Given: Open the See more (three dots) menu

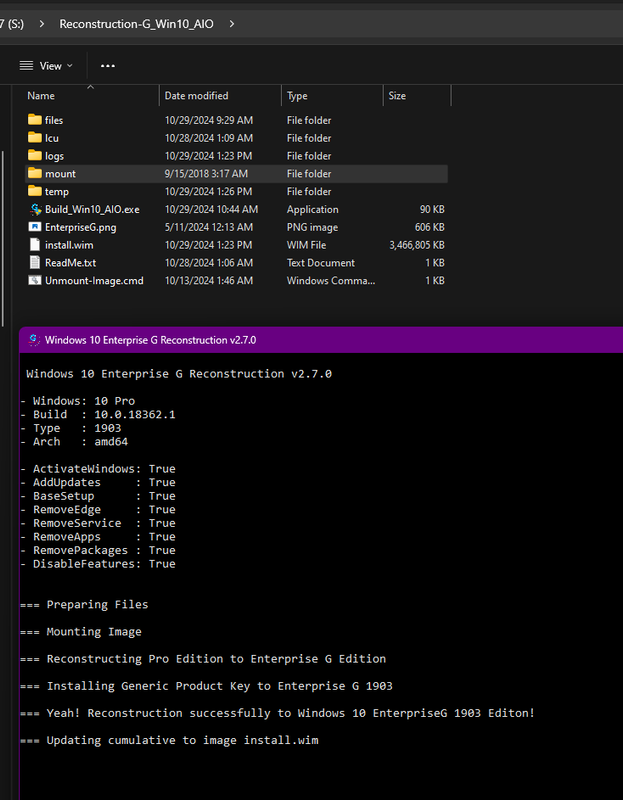Looking at the screenshot, I should [x=108, y=66].
